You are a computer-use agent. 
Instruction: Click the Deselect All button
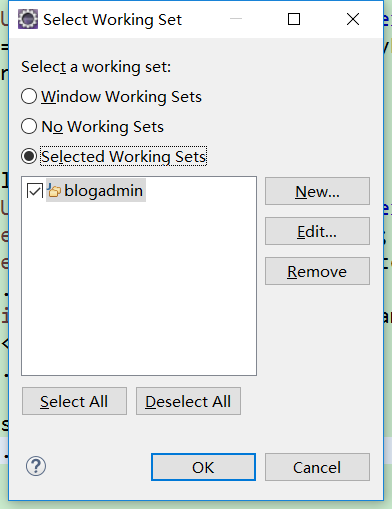click(x=188, y=401)
